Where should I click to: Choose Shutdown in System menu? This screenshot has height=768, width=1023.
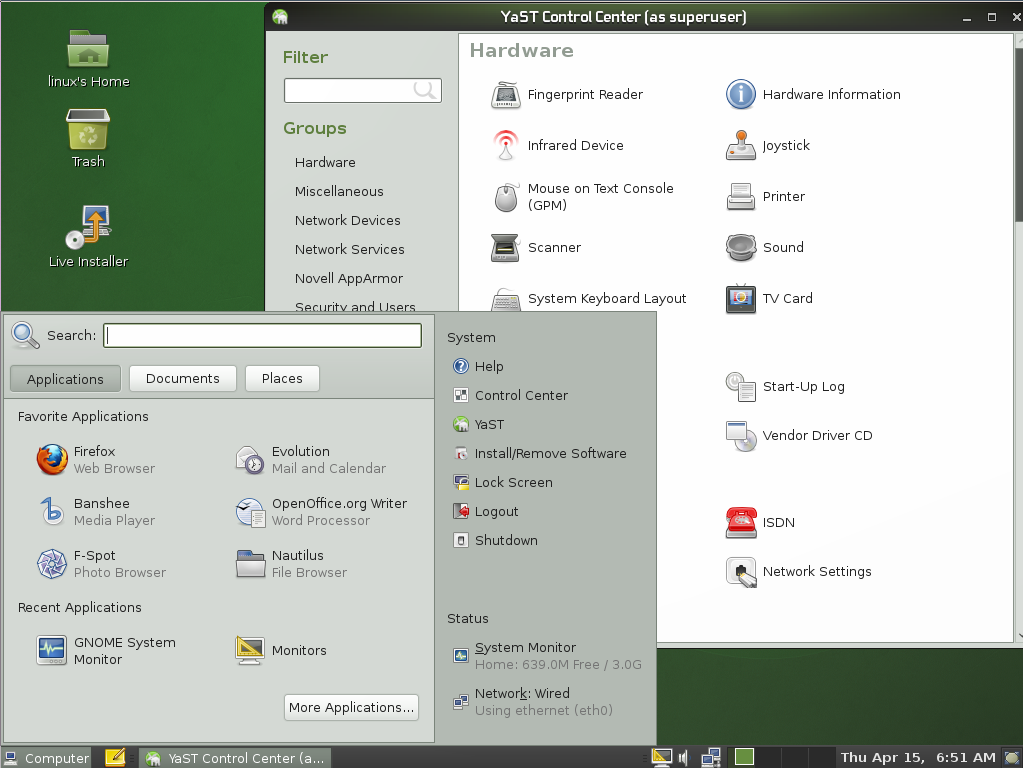click(496, 541)
